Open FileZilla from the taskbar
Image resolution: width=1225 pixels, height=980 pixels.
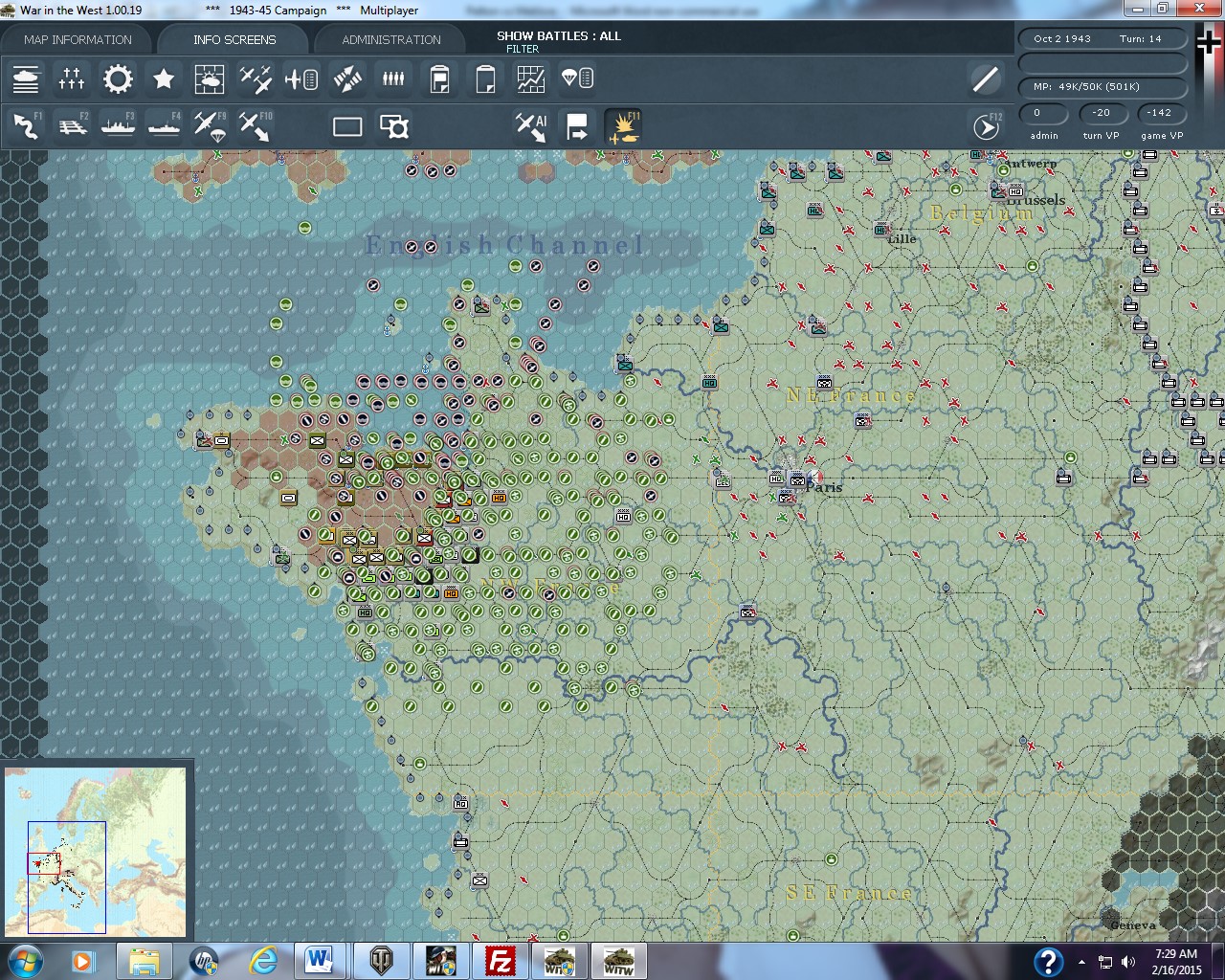(501, 961)
